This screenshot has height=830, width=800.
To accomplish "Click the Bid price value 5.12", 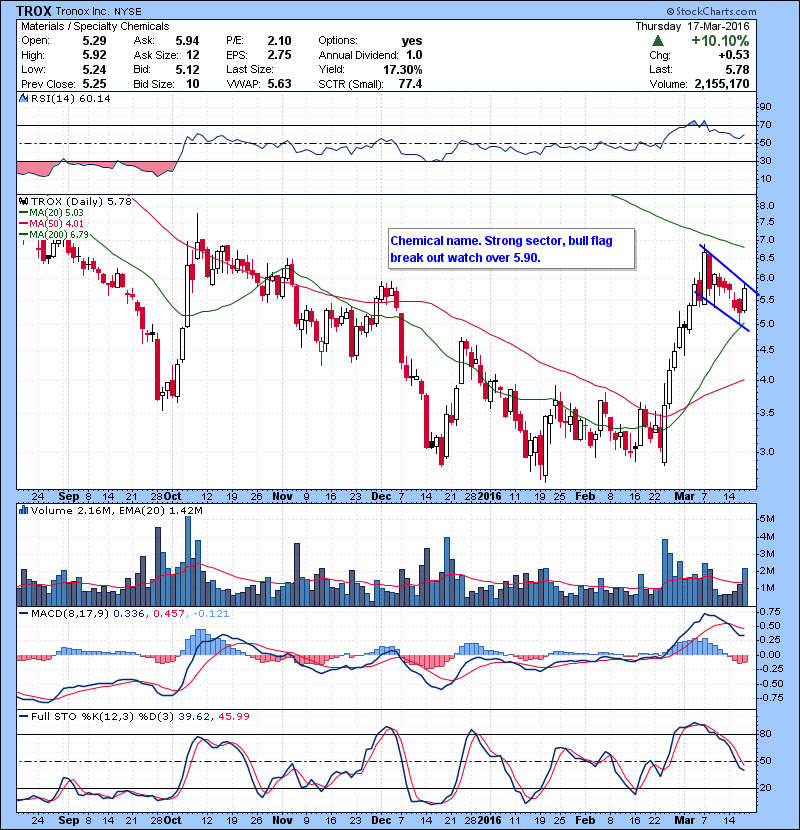I will (x=187, y=69).
